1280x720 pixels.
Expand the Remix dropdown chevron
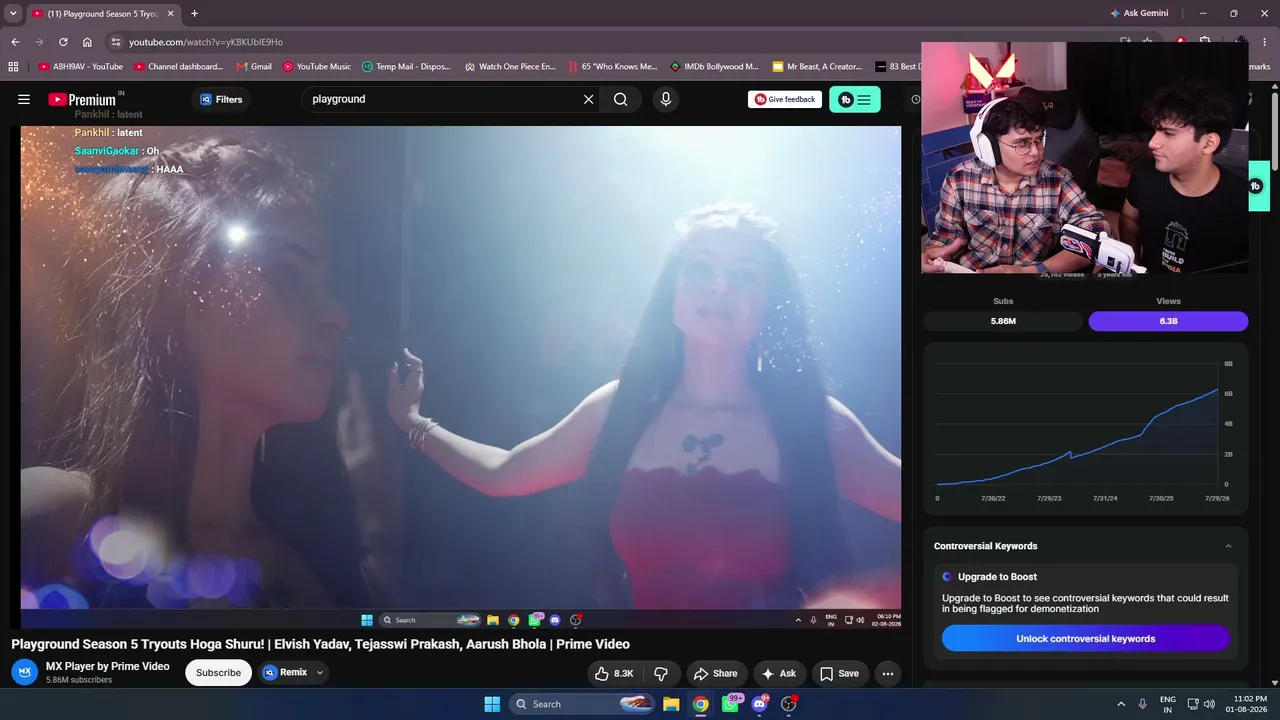pos(320,672)
